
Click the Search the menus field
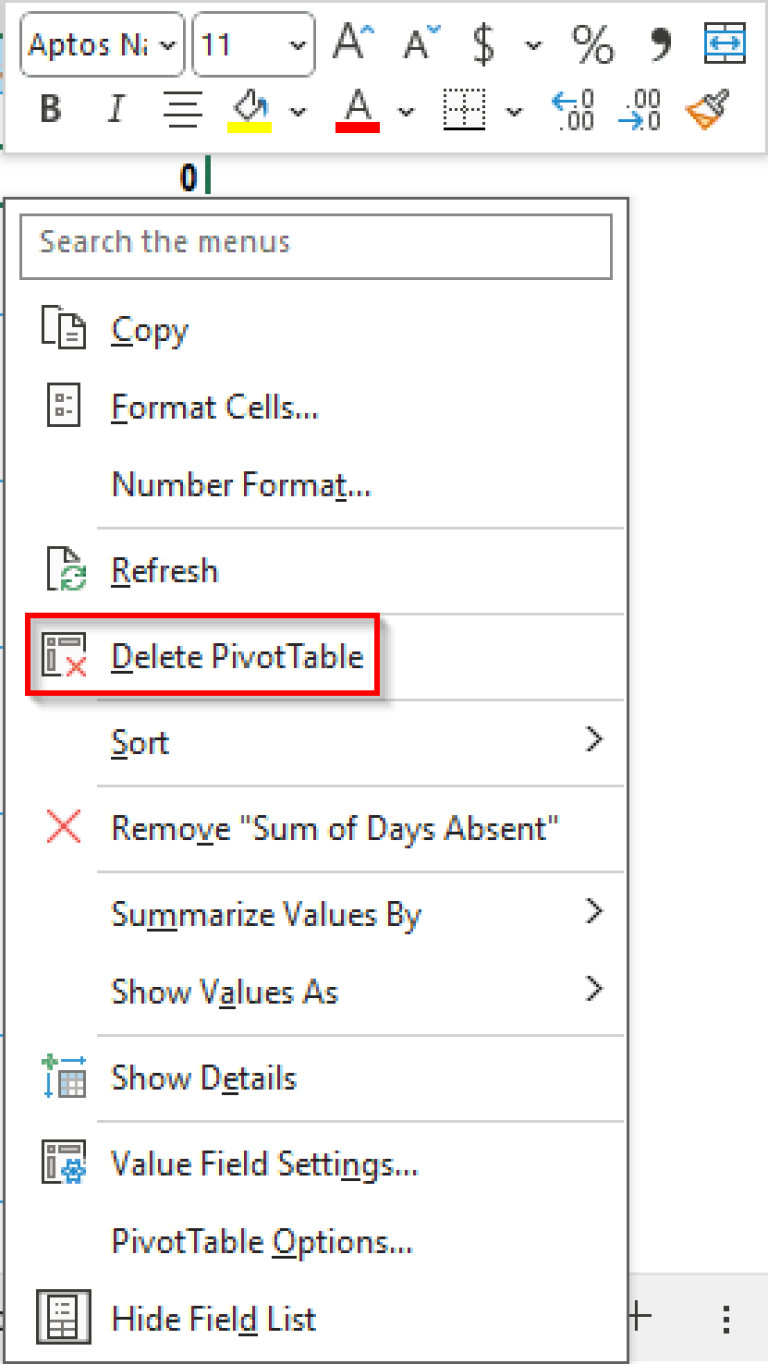pyautogui.click(x=316, y=246)
